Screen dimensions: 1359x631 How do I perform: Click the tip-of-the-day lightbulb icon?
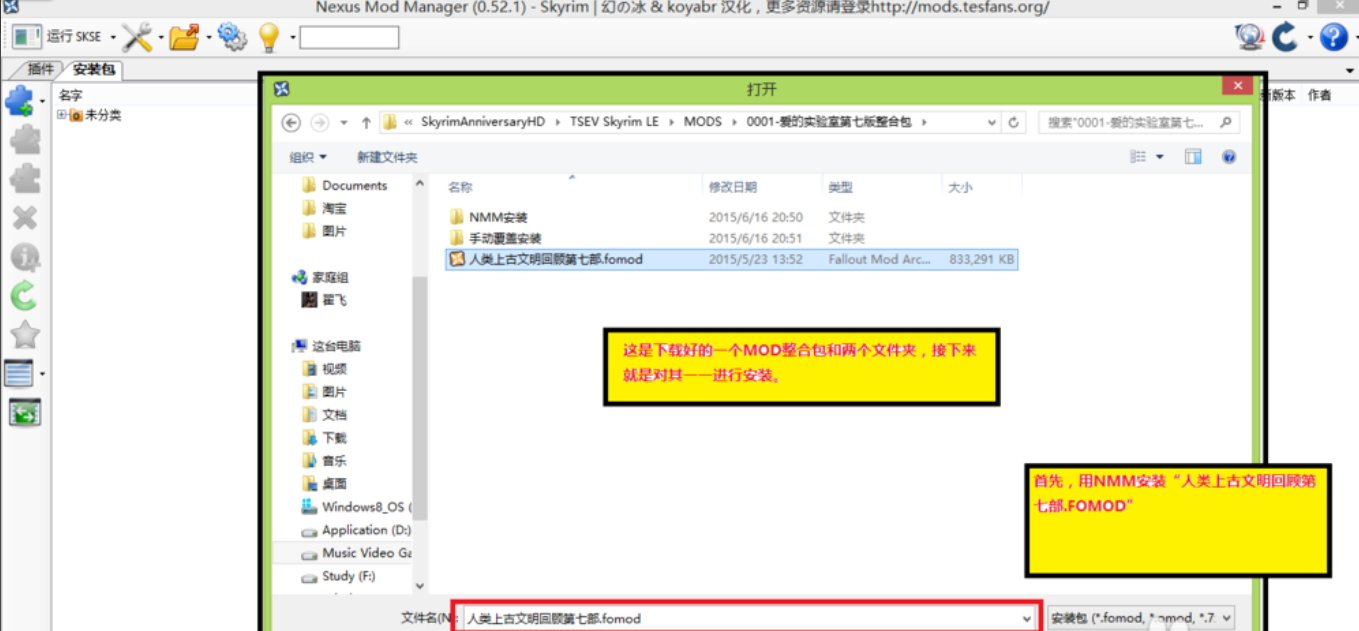click(268, 37)
